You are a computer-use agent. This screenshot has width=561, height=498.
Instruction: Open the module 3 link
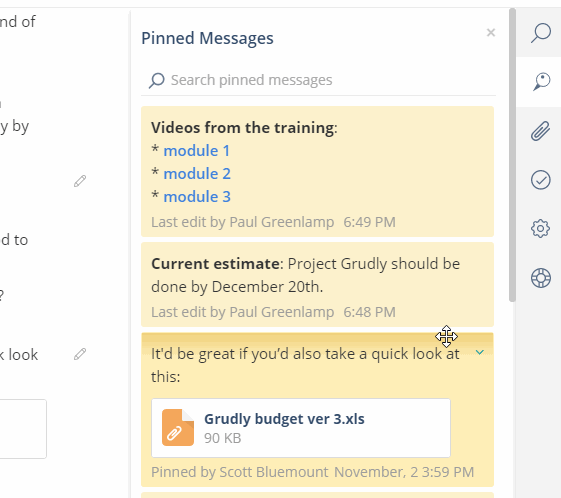(x=197, y=197)
